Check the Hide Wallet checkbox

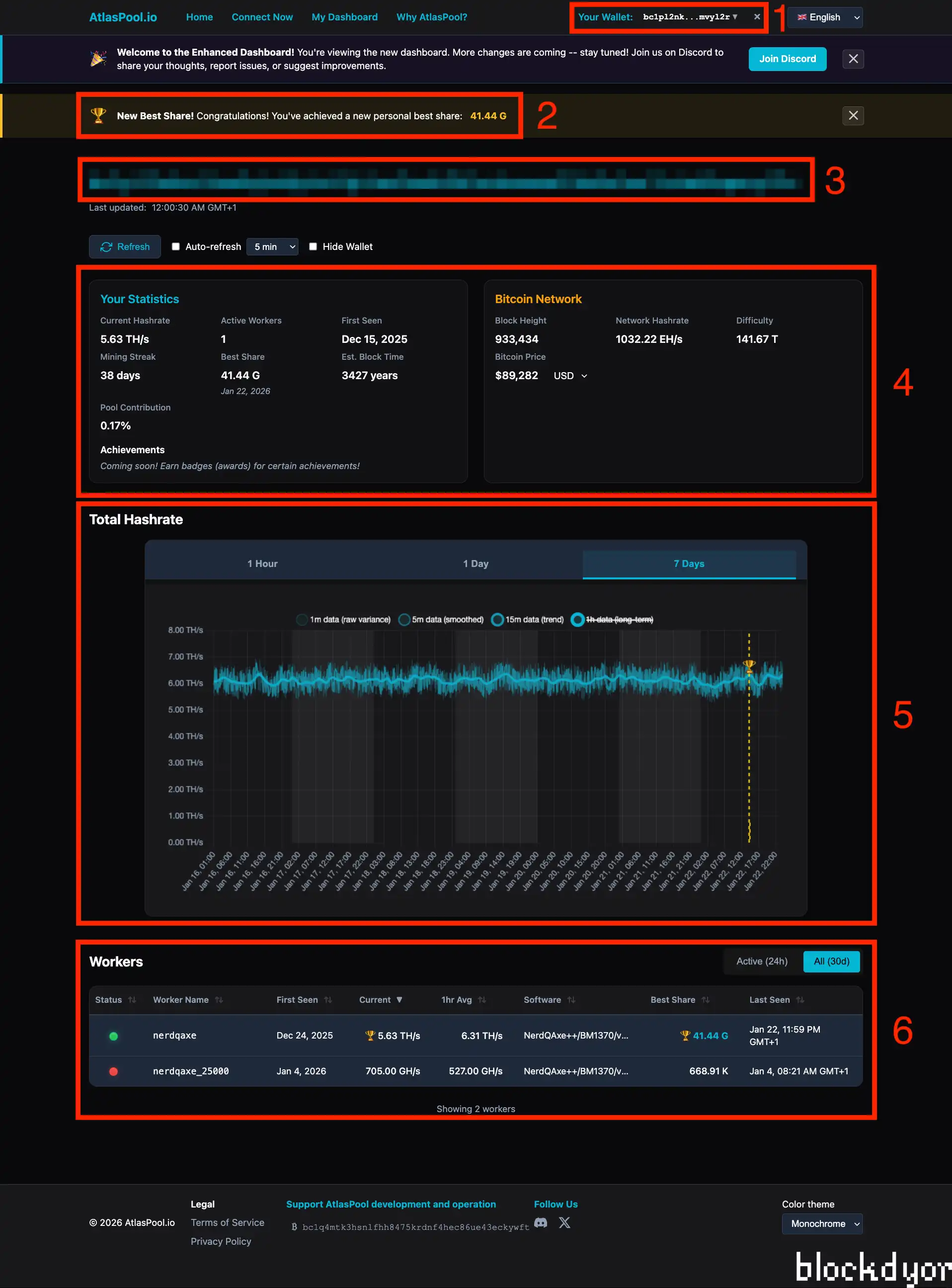(x=313, y=246)
